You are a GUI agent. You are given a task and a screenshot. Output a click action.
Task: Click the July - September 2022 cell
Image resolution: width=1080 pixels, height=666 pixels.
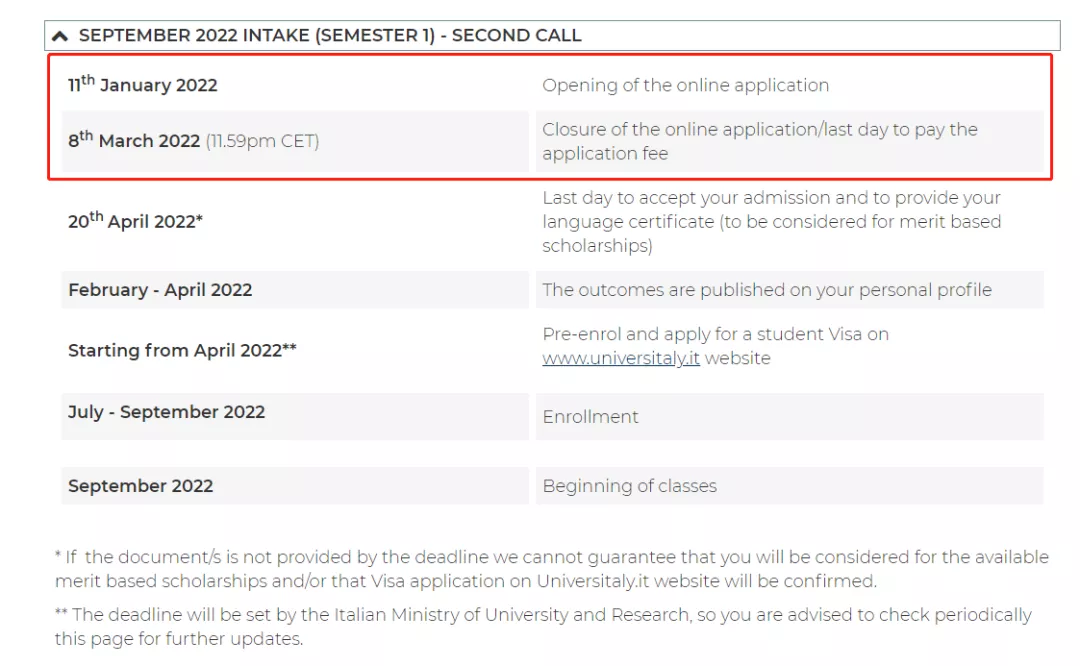tap(166, 412)
